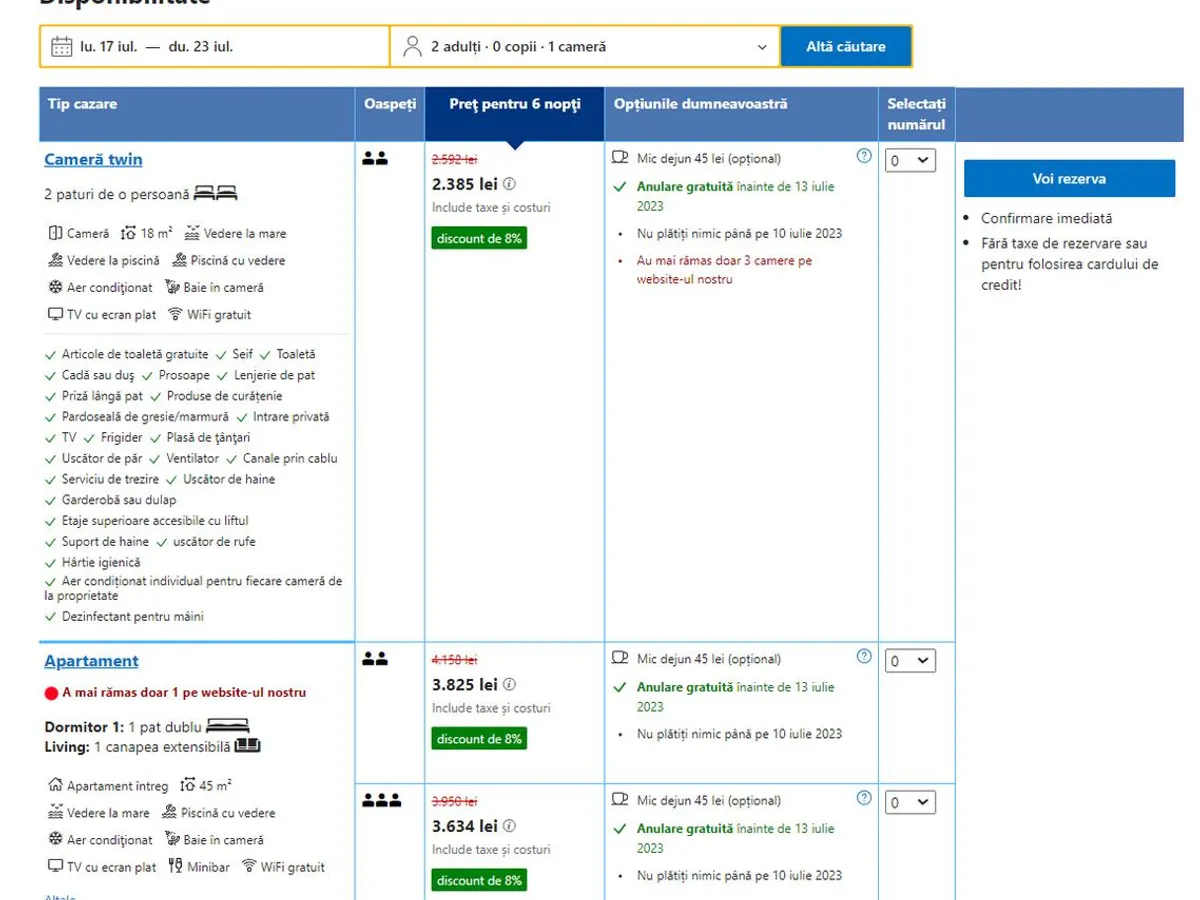Open quantity dropdown for Apartament at 3.825 lei
The height and width of the screenshot is (900, 1200).
[x=910, y=661]
